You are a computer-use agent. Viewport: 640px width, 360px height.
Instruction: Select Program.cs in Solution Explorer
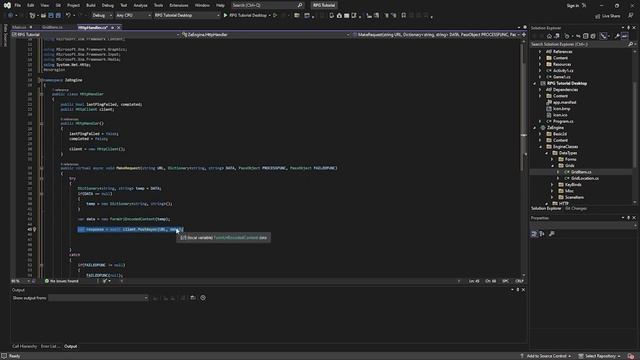click(563, 121)
